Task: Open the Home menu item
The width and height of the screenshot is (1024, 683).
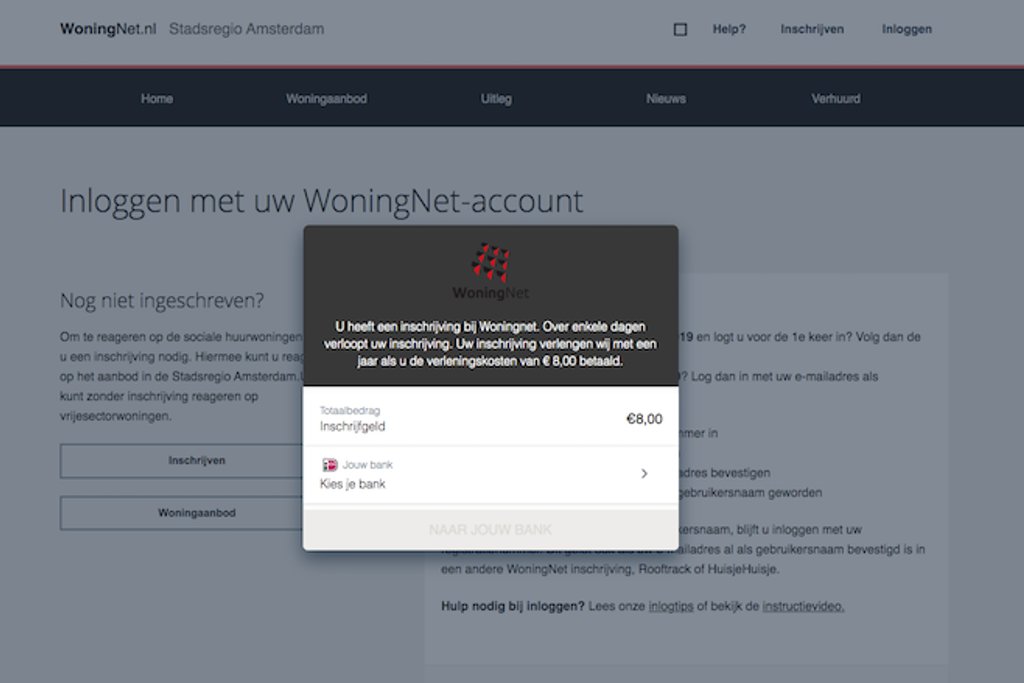Action: click(x=157, y=99)
